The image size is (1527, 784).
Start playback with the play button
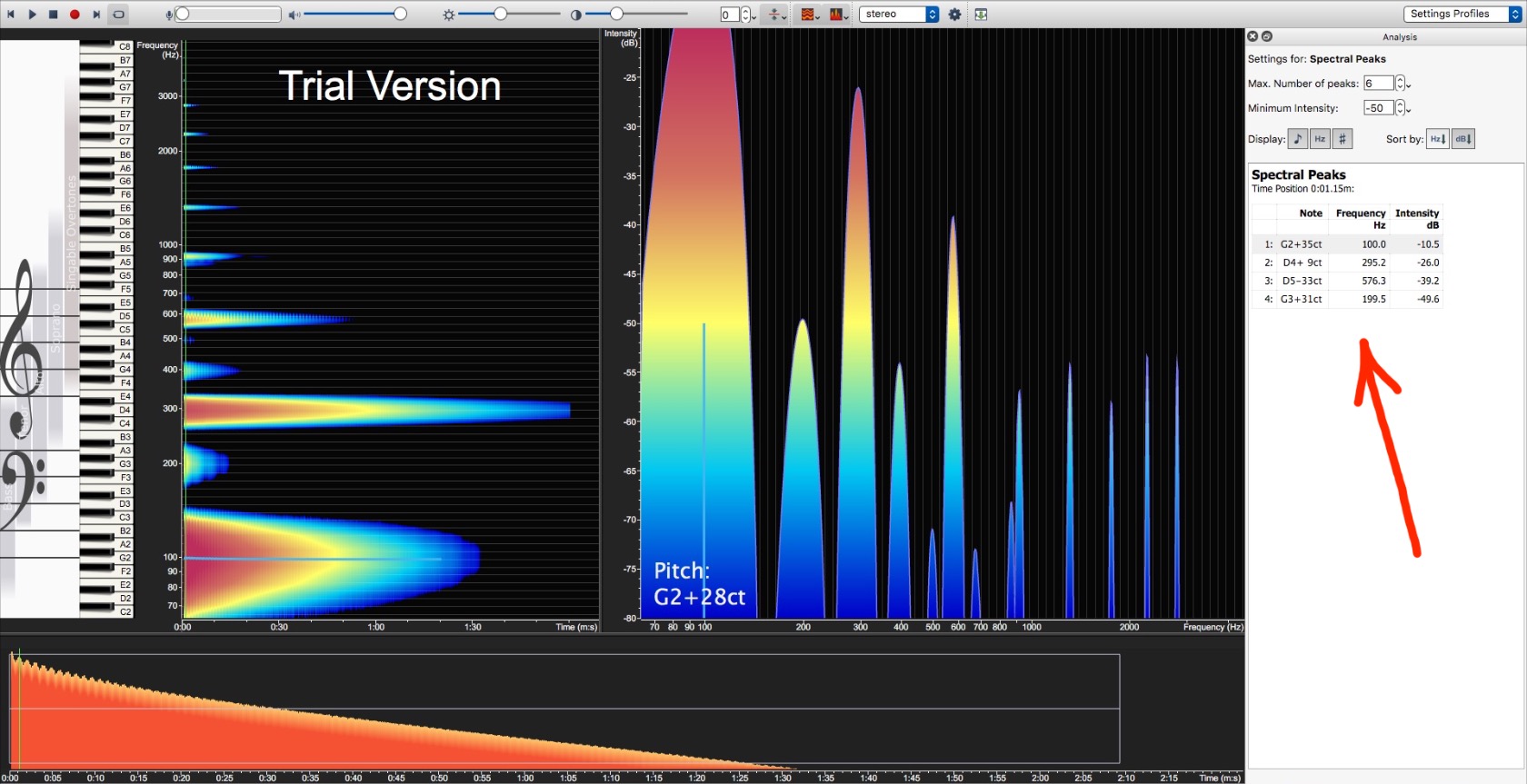(33, 15)
